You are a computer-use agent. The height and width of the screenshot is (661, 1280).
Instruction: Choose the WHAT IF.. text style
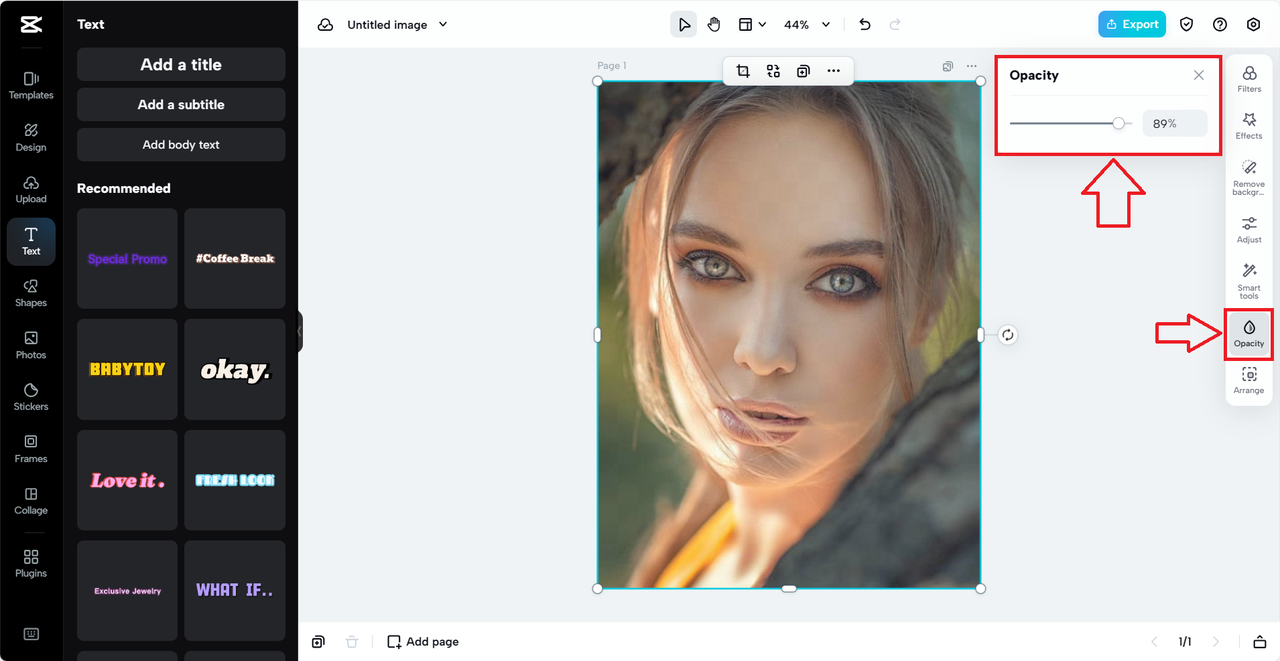(235, 591)
